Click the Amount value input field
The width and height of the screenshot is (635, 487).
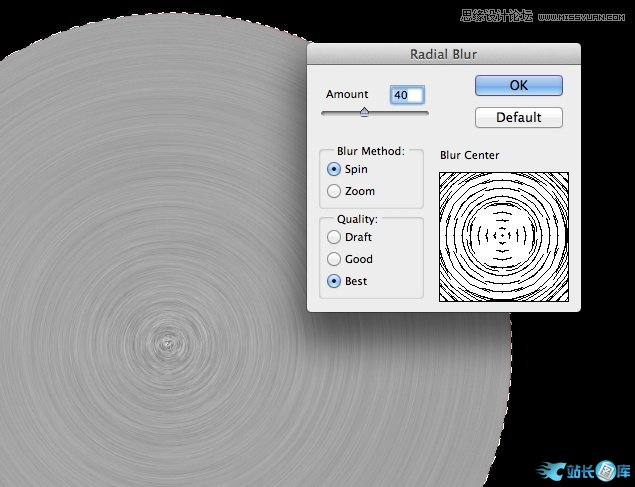[407, 95]
